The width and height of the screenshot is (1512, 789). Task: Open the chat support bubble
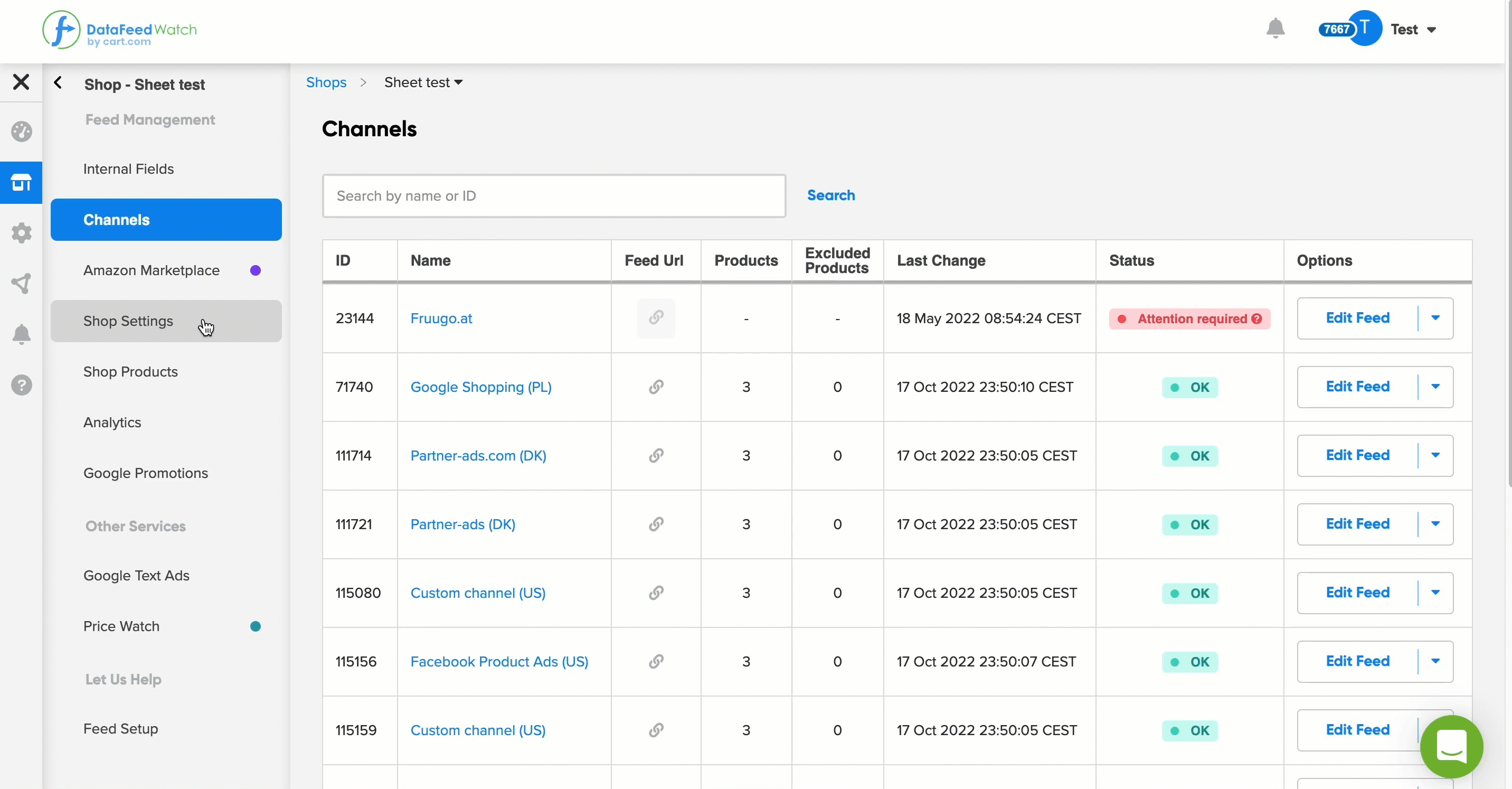coord(1451,746)
